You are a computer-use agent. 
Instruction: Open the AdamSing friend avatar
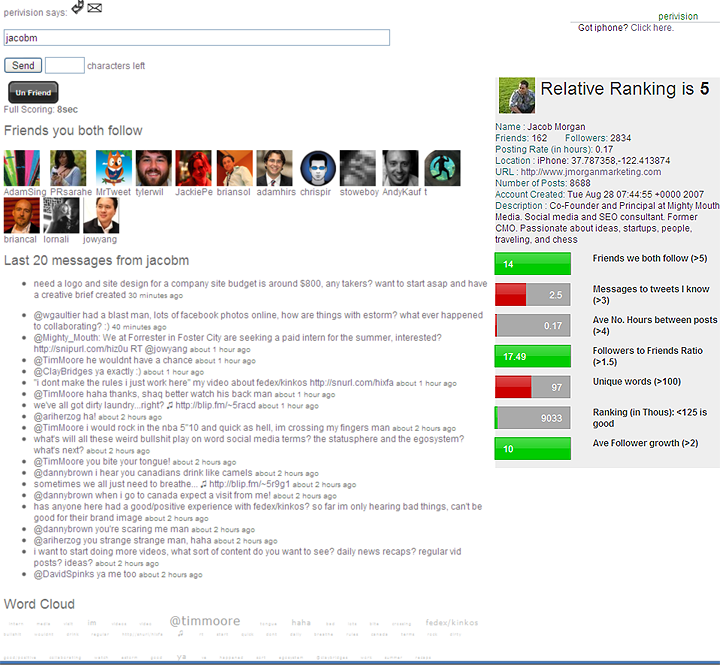tap(22, 168)
